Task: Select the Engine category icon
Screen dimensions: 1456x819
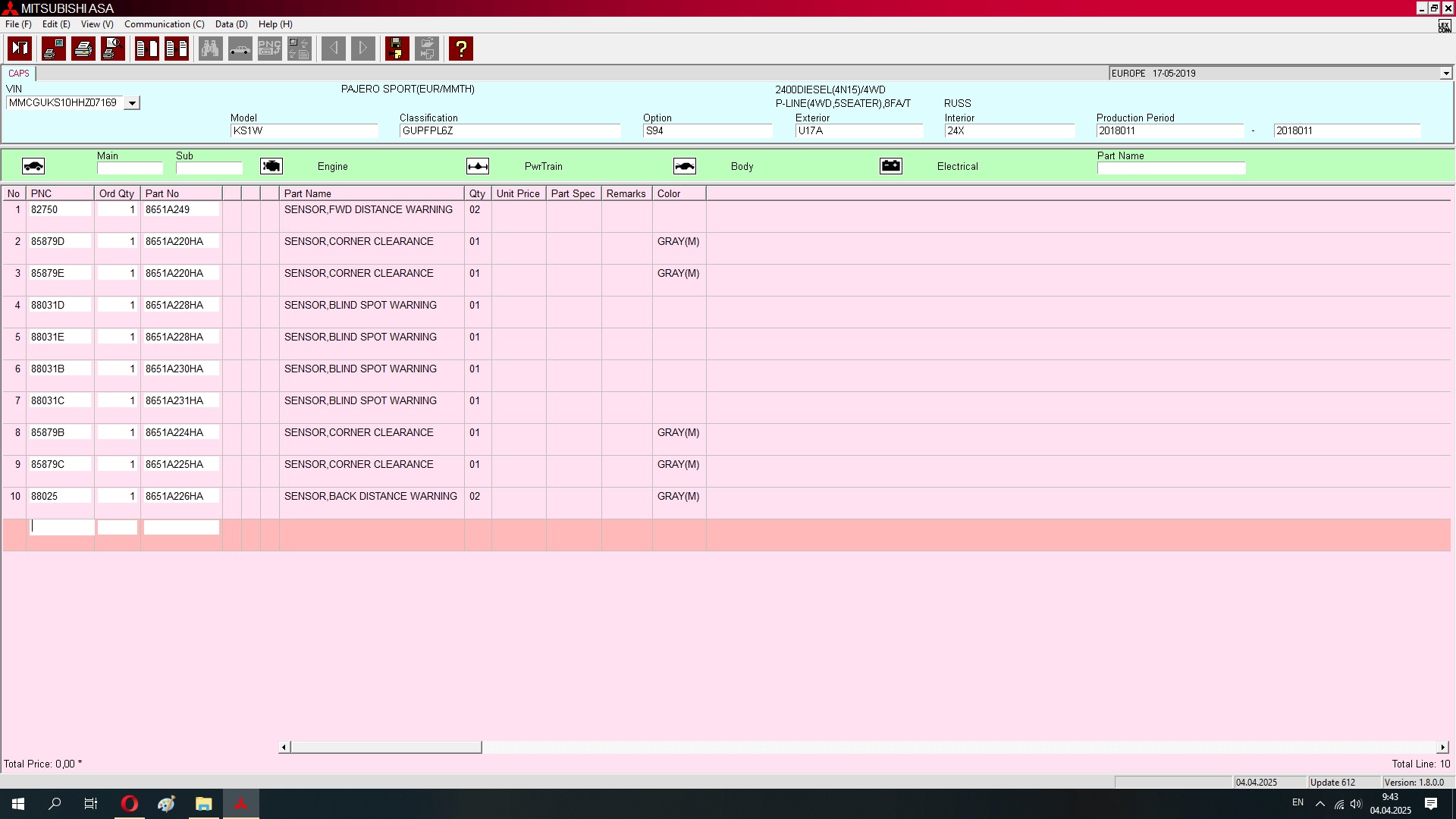Action: [x=271, y=166]
